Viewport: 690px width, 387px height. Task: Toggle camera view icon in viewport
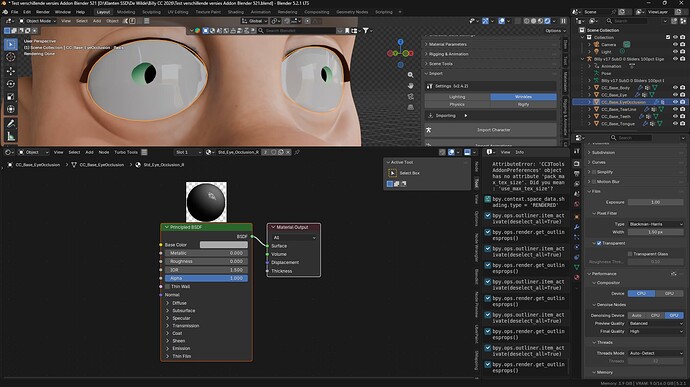(411, 96)
